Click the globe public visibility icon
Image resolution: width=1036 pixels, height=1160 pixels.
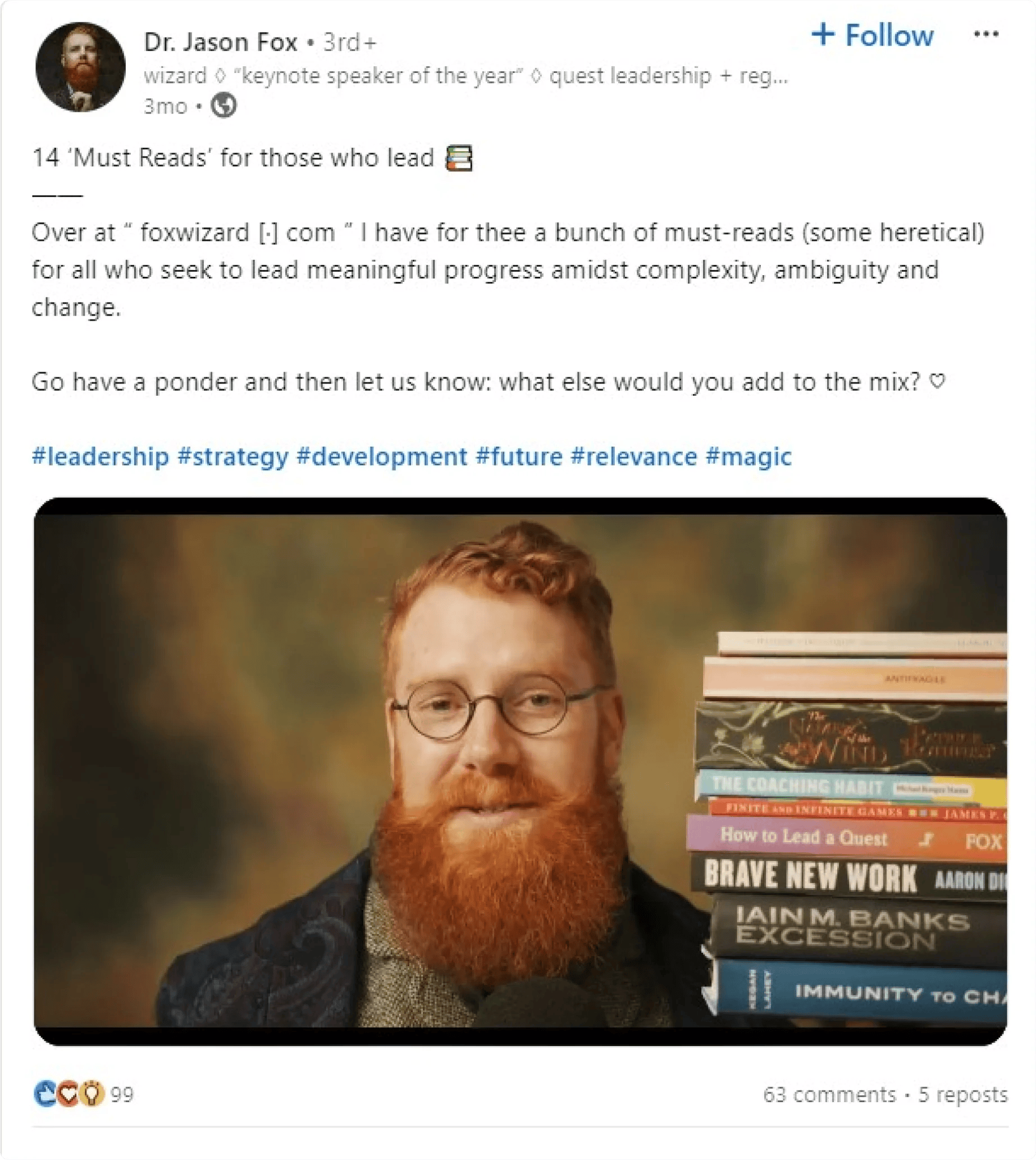pyautogui.click(x=223, y=106)
